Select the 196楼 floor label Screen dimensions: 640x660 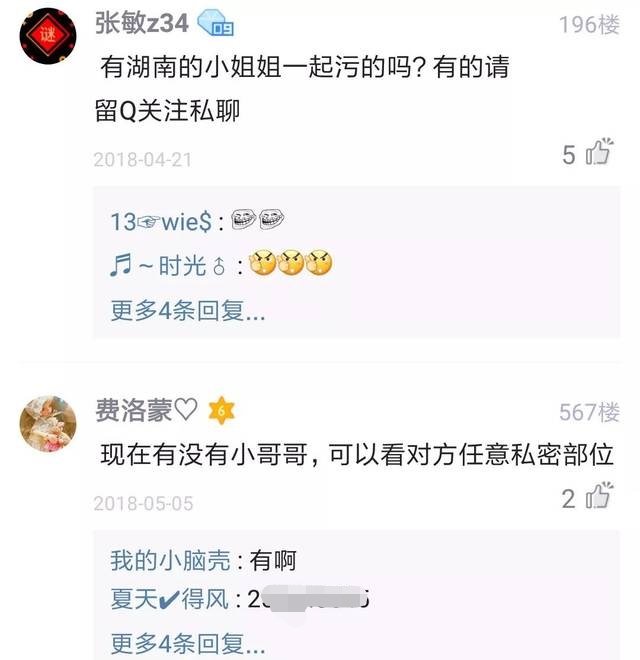pos(589,24)
